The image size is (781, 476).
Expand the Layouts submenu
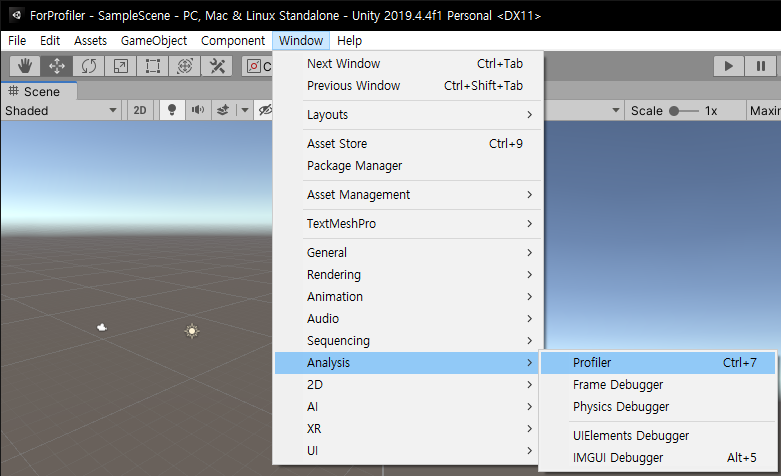[408, 115]
